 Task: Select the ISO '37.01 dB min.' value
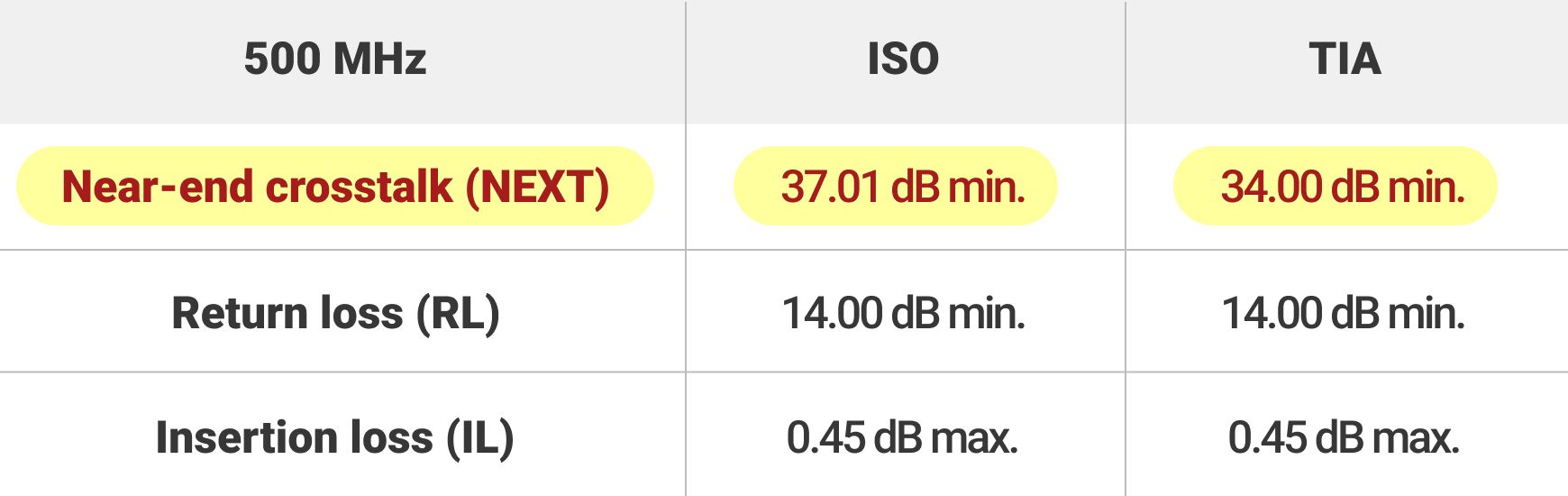[903, 187]
